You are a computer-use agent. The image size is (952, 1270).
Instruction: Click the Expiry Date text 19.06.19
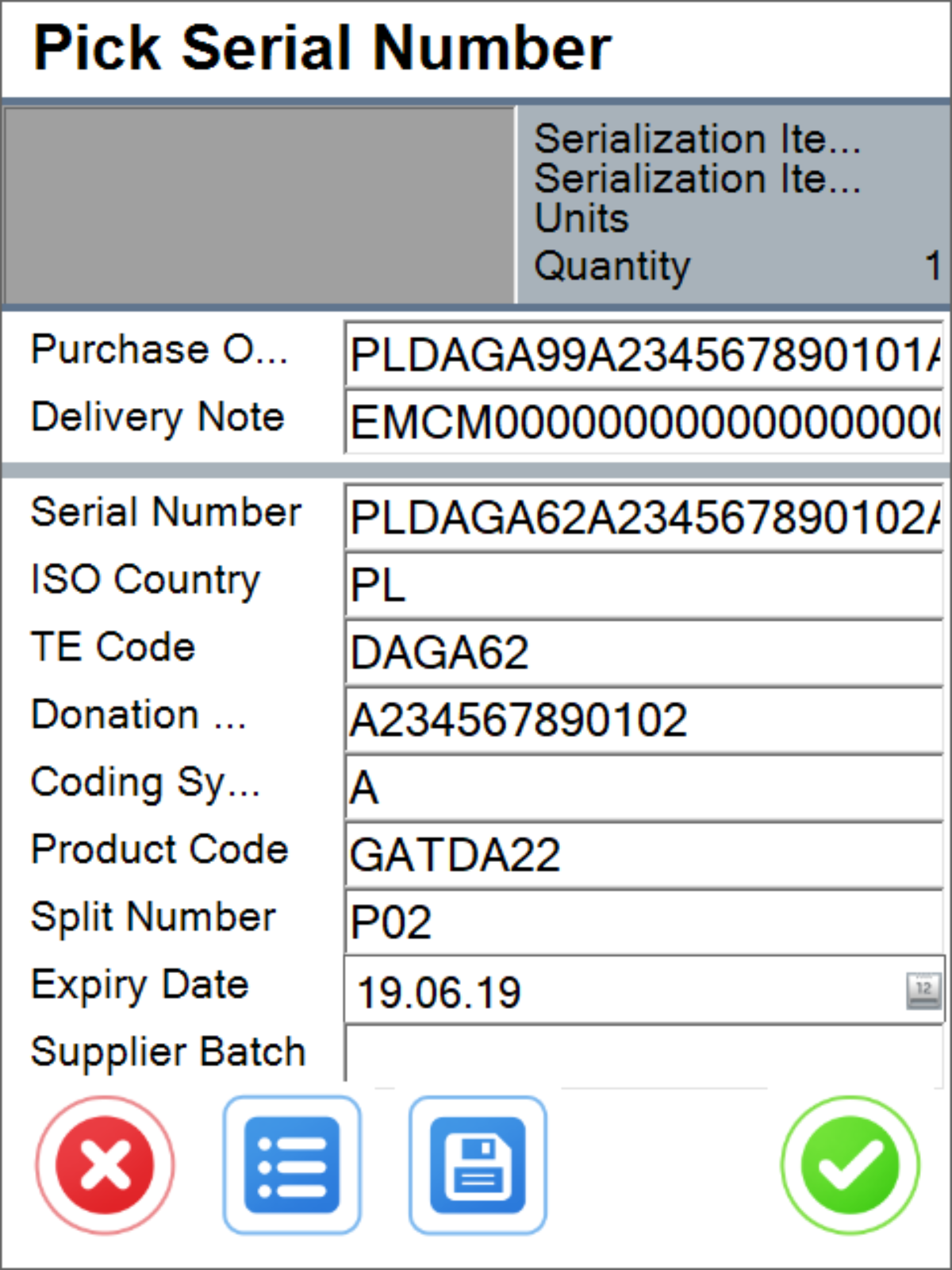pos(440,992)
